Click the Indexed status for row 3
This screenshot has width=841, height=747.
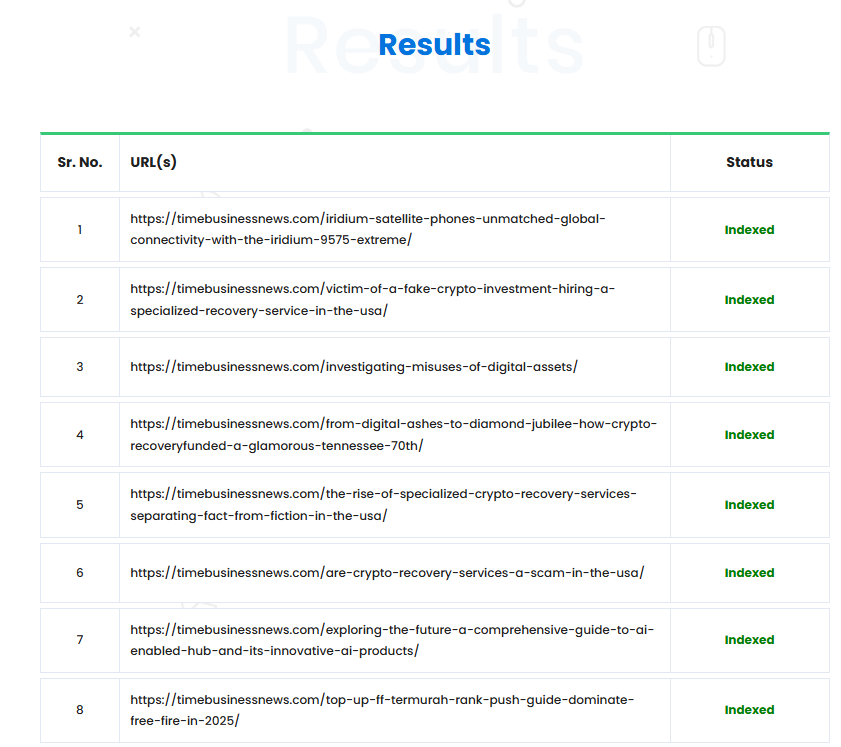[749, 367]
